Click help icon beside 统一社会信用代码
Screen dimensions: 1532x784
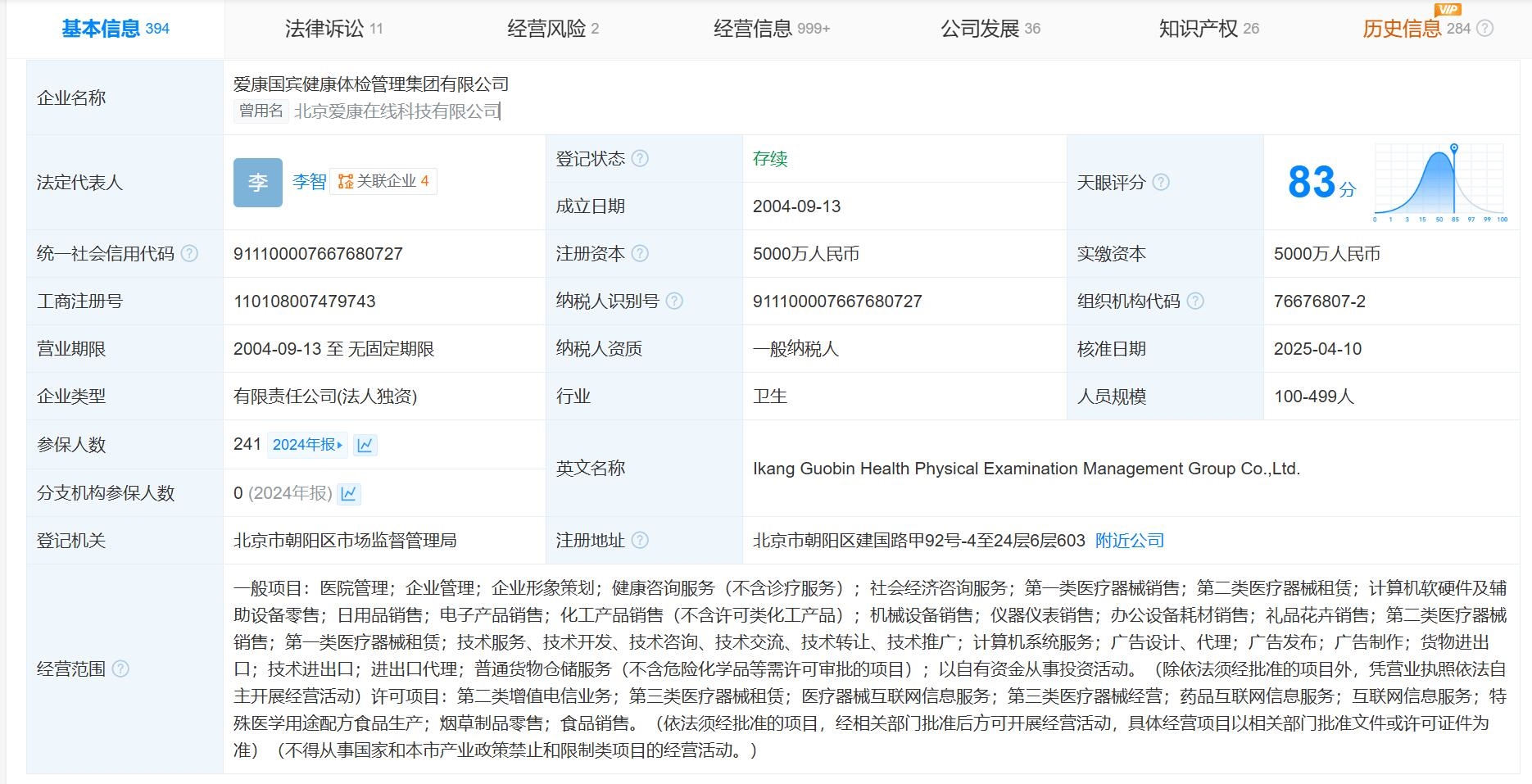[x=189, y=254]
